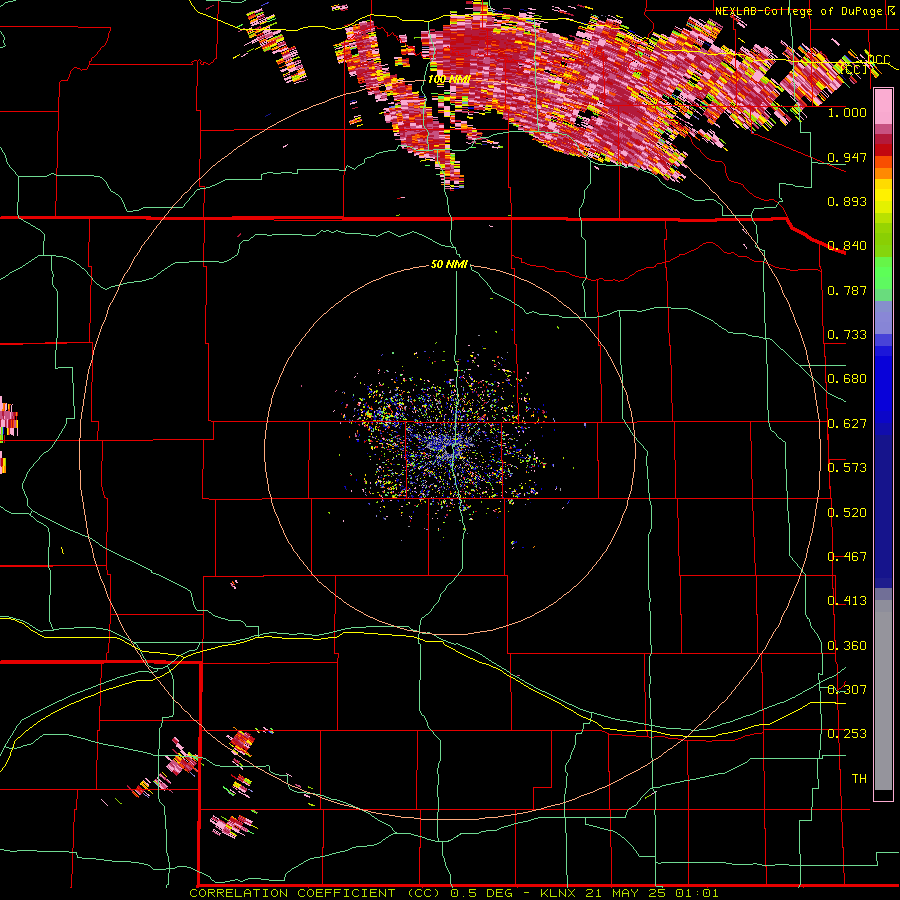
Task: Click the 0.733 legend label
Action: click(847, 335)
